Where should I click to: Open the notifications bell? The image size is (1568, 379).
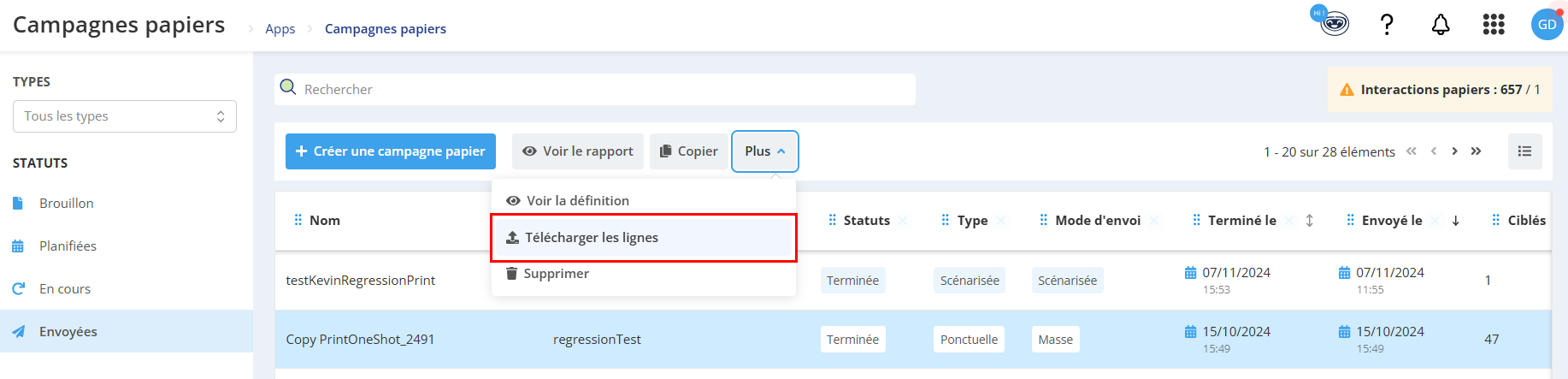tap(1441, 25)
